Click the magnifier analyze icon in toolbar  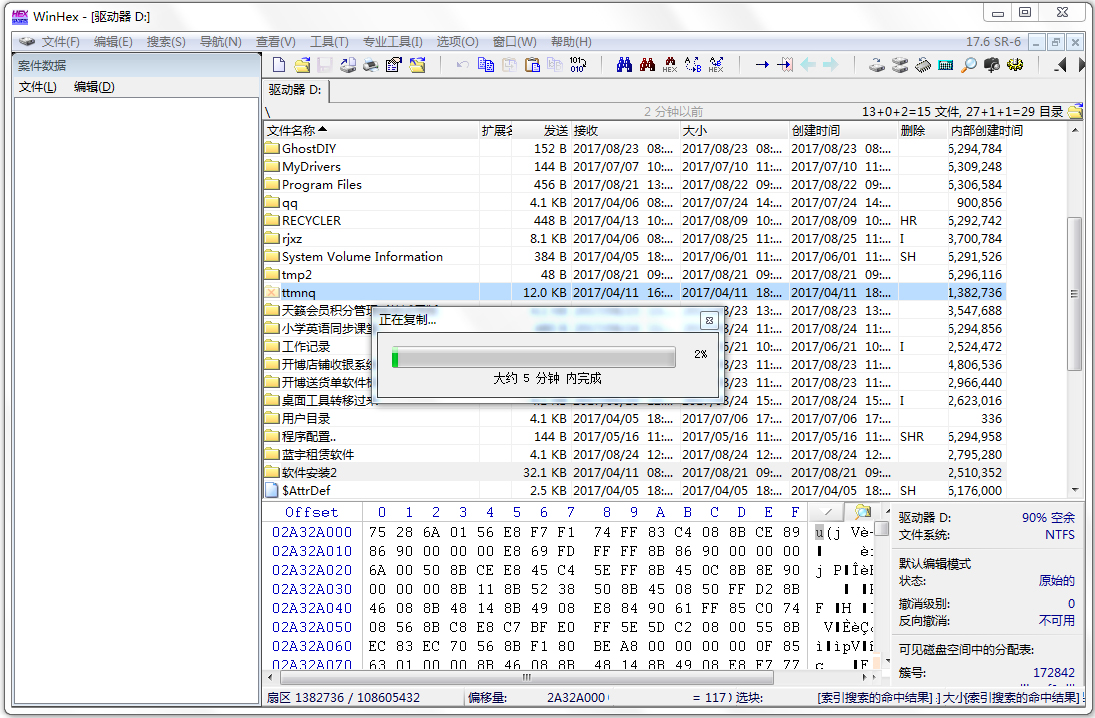tap(968, 65)
